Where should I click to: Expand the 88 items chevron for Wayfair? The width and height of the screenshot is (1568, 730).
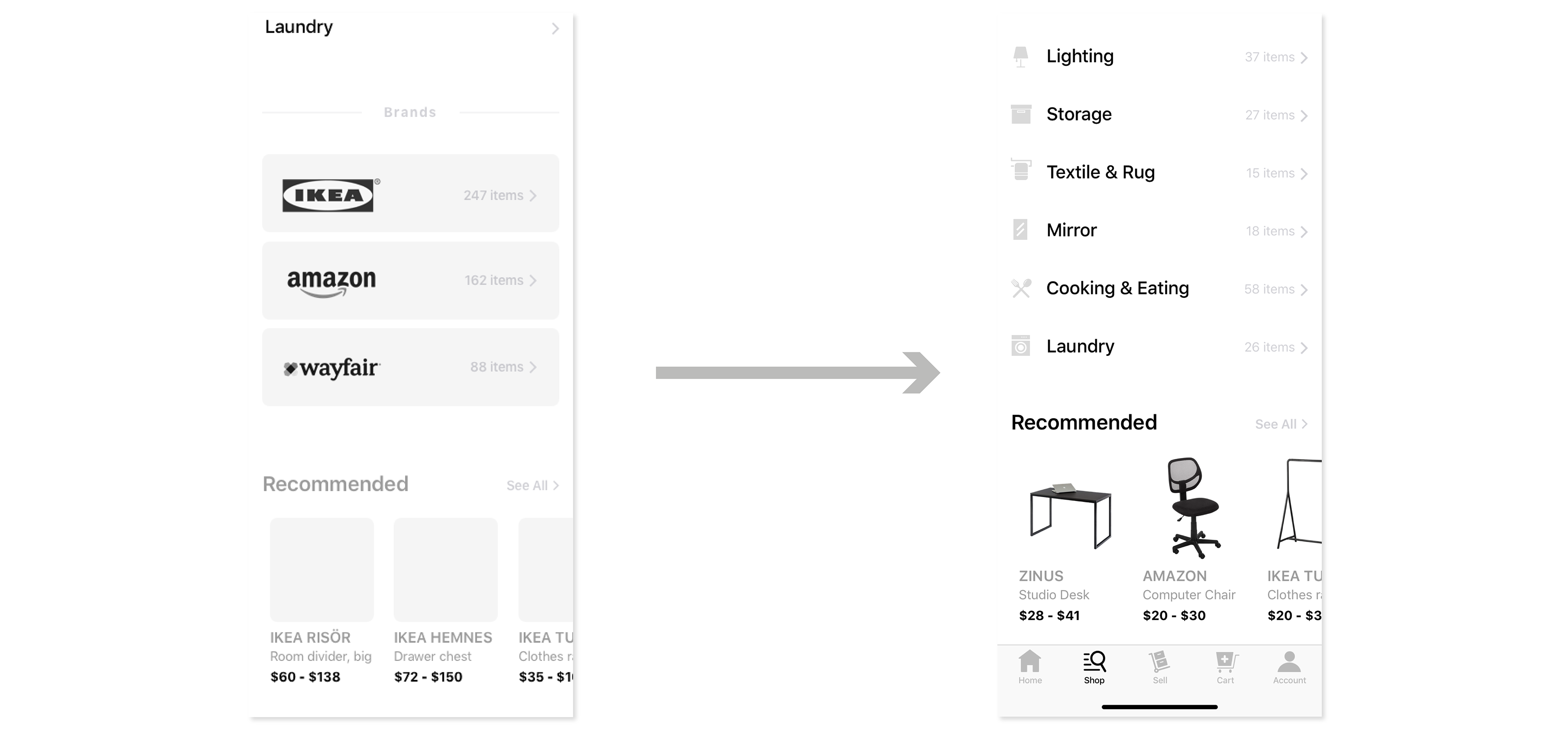532,367
